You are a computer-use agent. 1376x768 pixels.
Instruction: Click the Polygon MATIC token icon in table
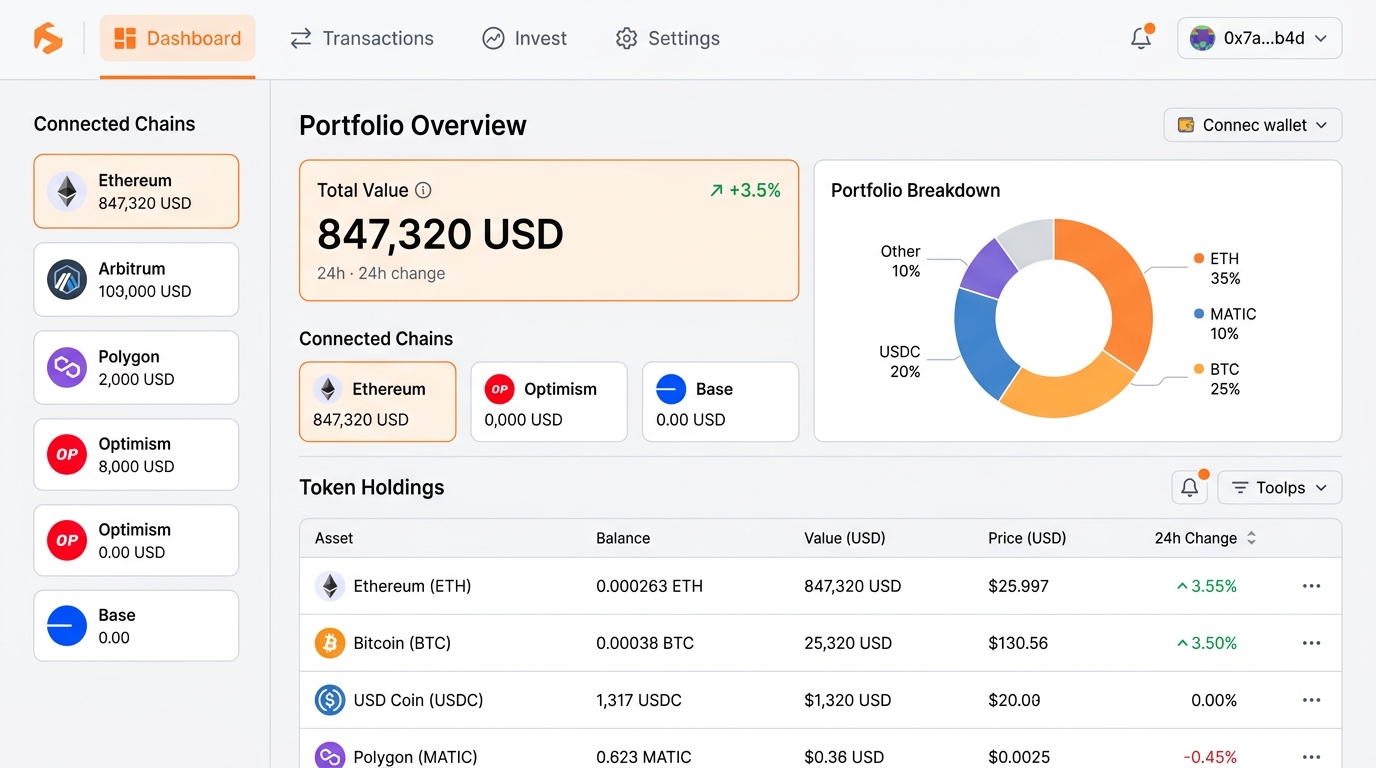[330, 755]
